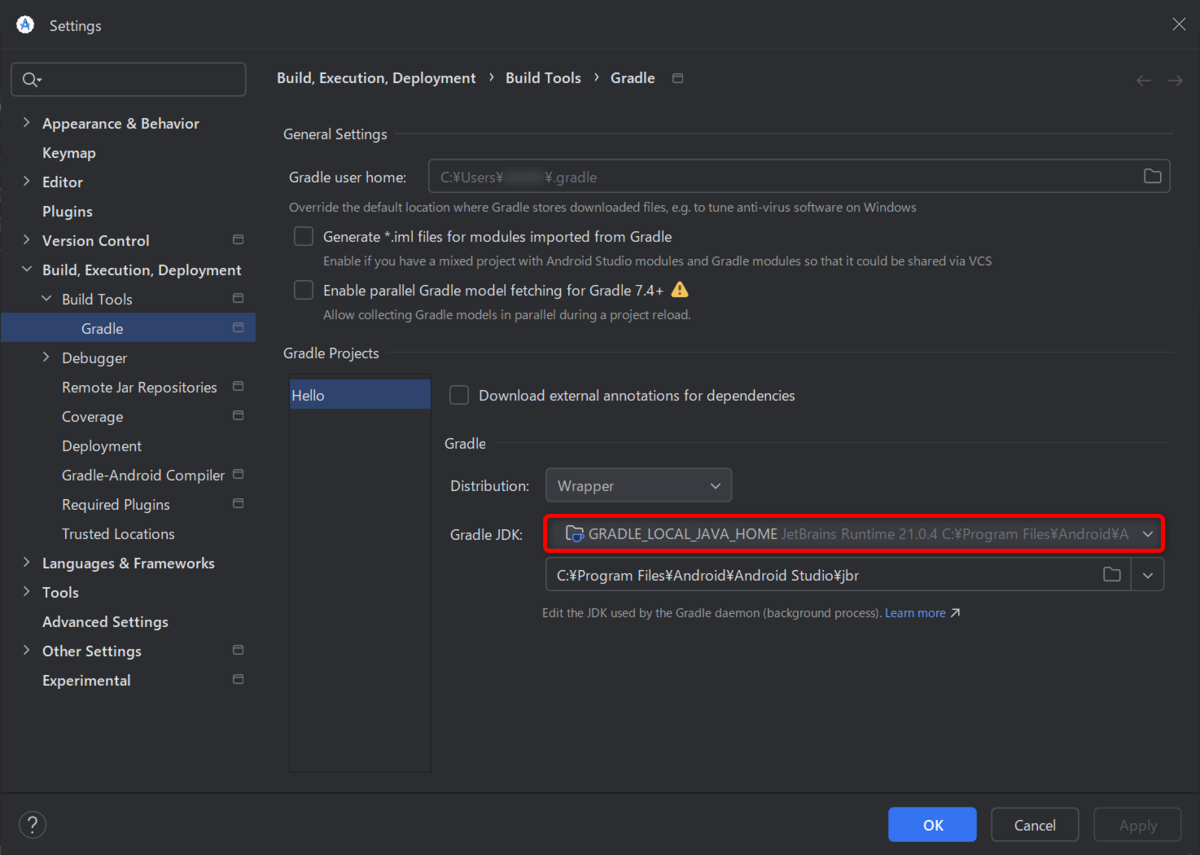Click warning icon beside parallel model fetching
The image size is (1200, 855).
[x=680, y=290]
